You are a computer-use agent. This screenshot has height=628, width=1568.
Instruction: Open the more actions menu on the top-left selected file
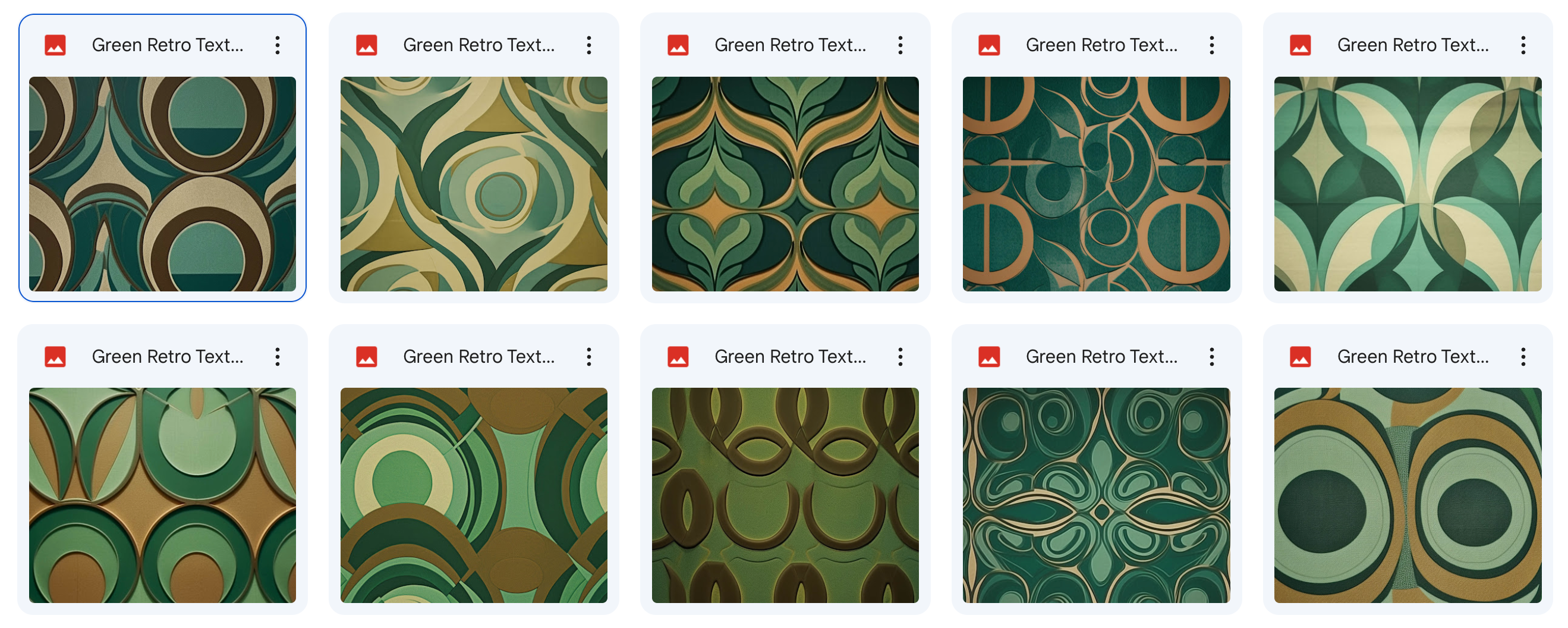tap(278, 45)
